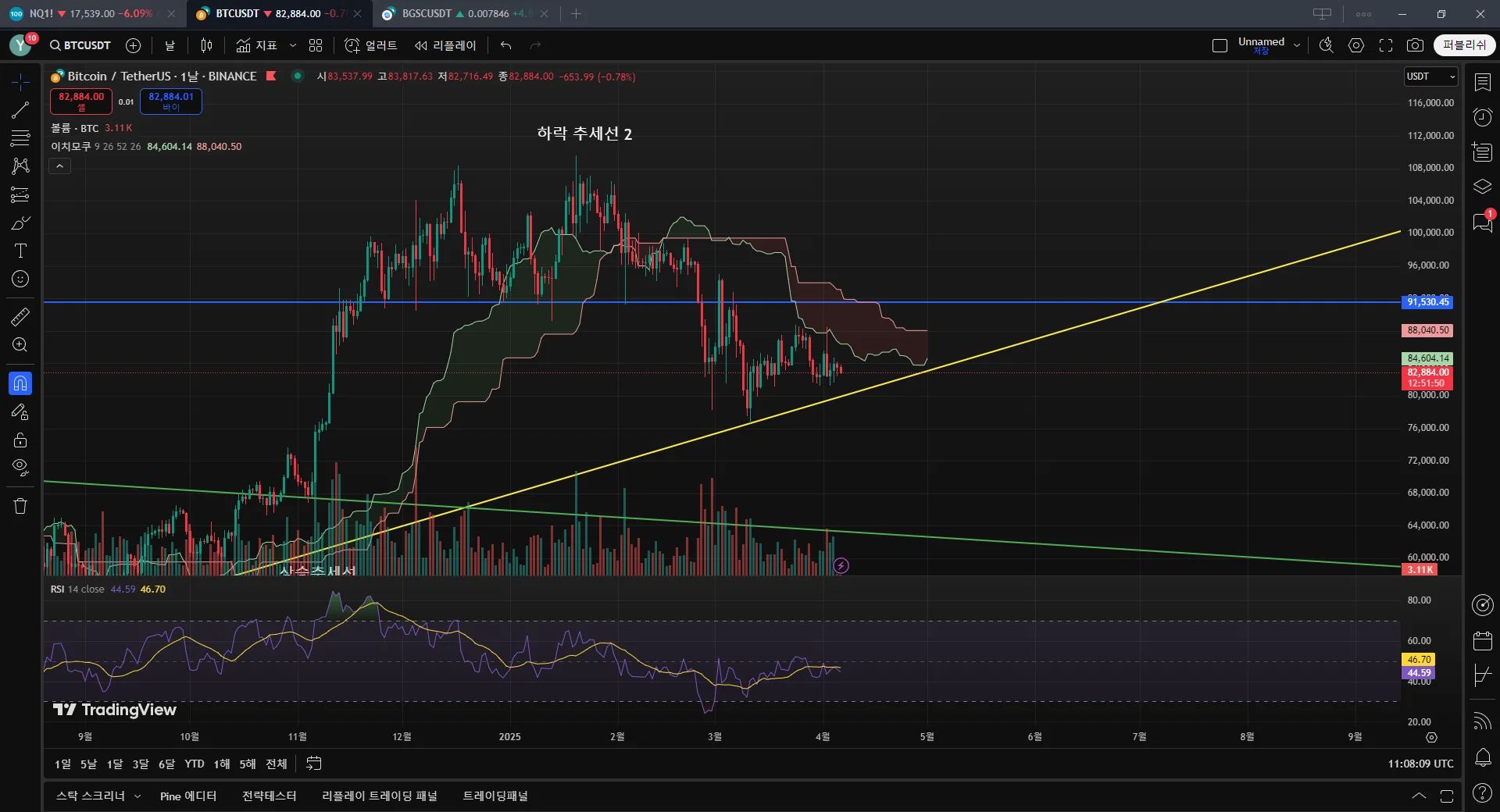This screenshot has width=1500, height=812.
Task: Open the forecasting and measurement tools
Action: 20,194
